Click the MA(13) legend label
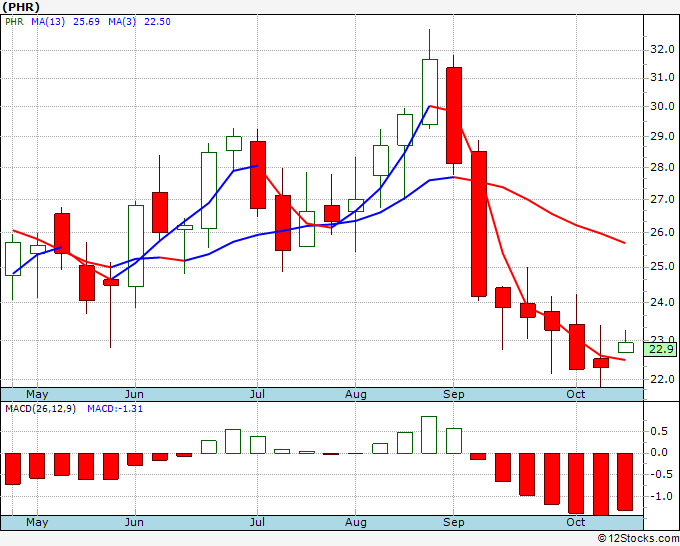 (x=48, y=22)
